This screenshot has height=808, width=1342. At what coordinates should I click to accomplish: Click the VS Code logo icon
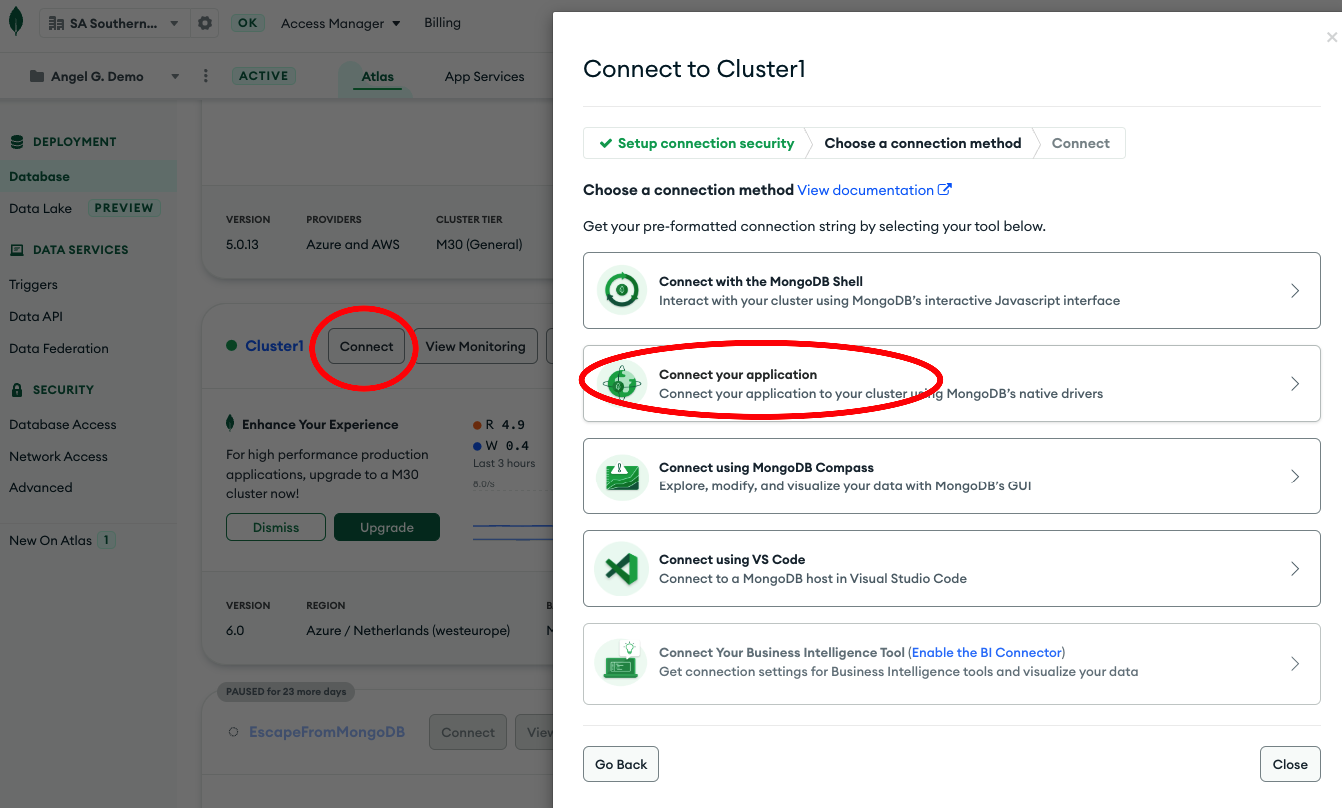point(621,569)
